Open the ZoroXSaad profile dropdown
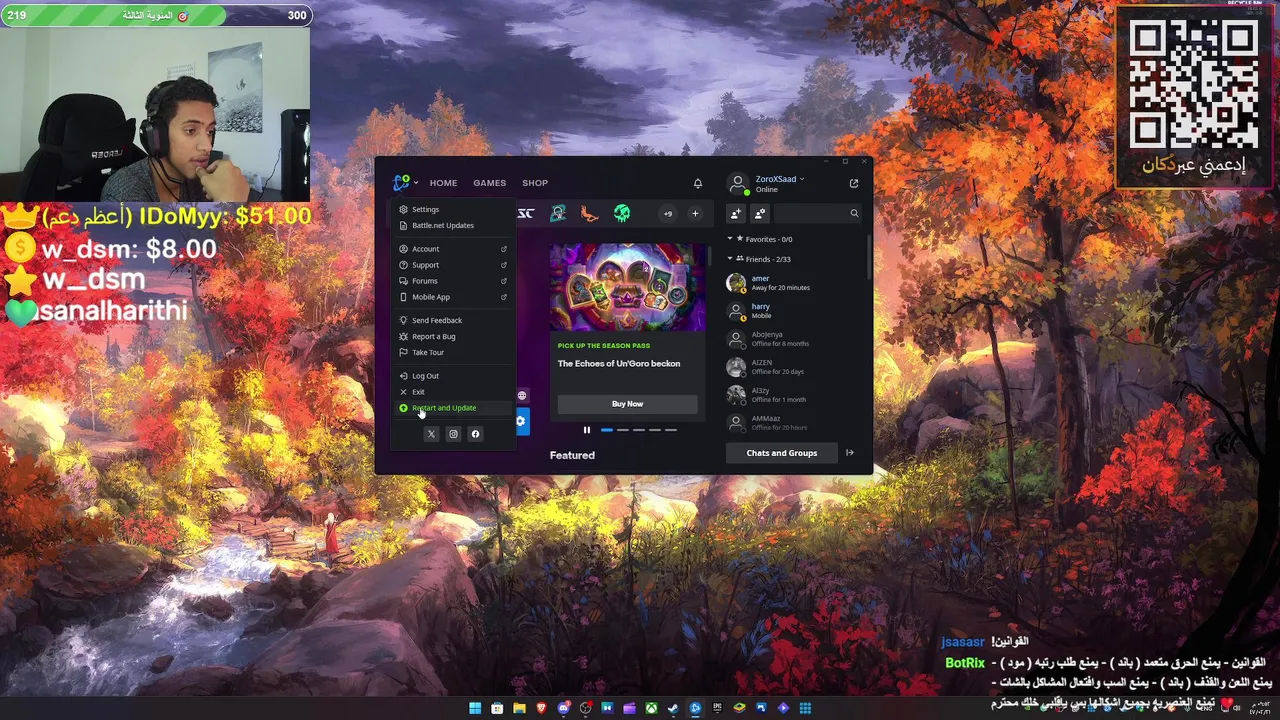The height and width of the screenshot is (720, 1280). pyautogui.click(x=780, y=179)
